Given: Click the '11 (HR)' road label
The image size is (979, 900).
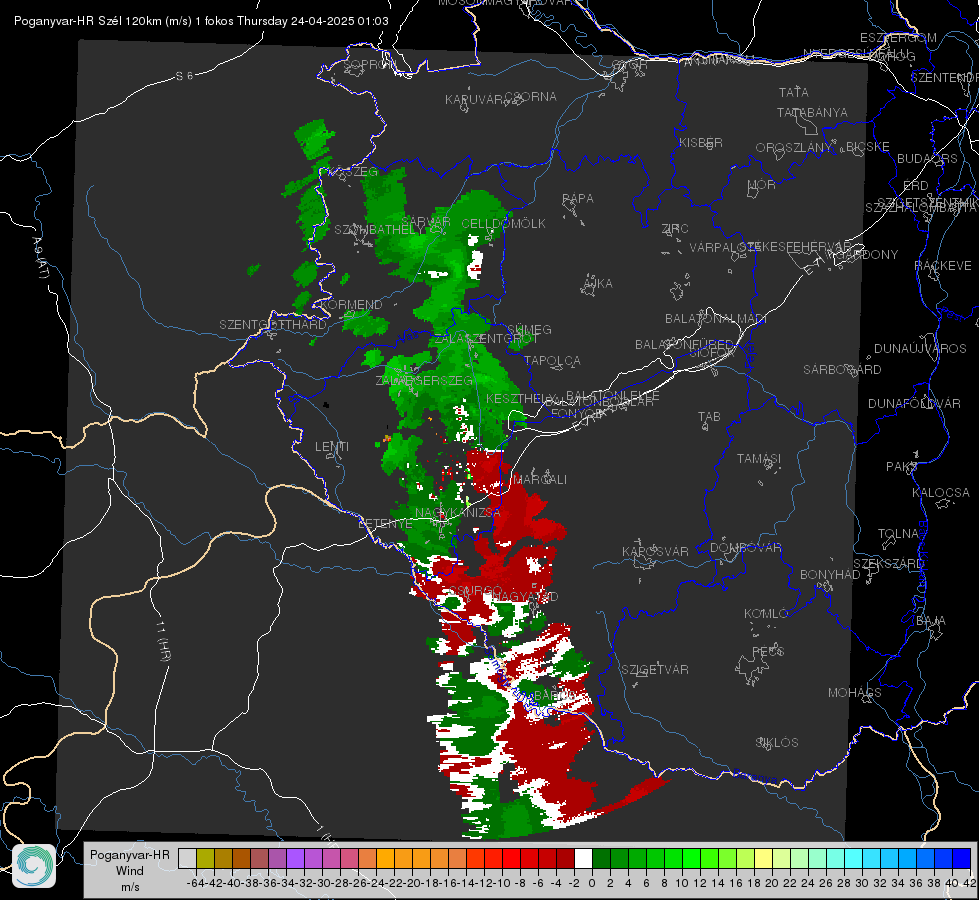Looking at the screenshot, I should (163, 642).
